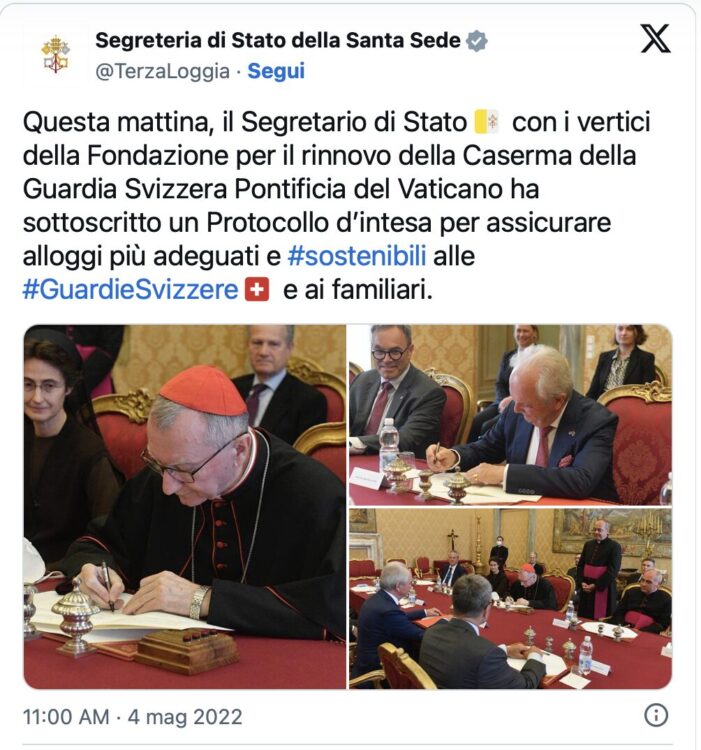Click the X logo icon
Viewport: 701px width, 750px height.
coord(655,39)
